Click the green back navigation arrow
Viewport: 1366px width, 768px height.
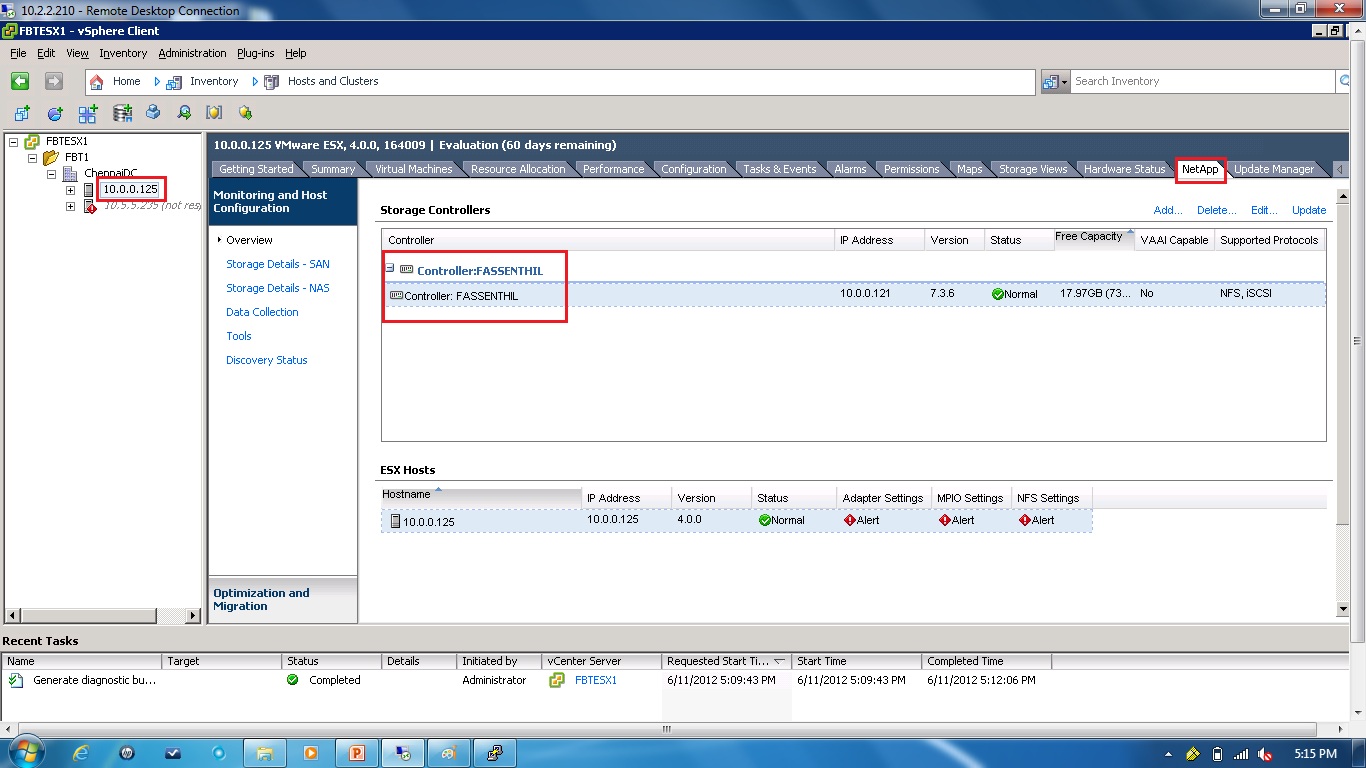(x=20, y=81)
